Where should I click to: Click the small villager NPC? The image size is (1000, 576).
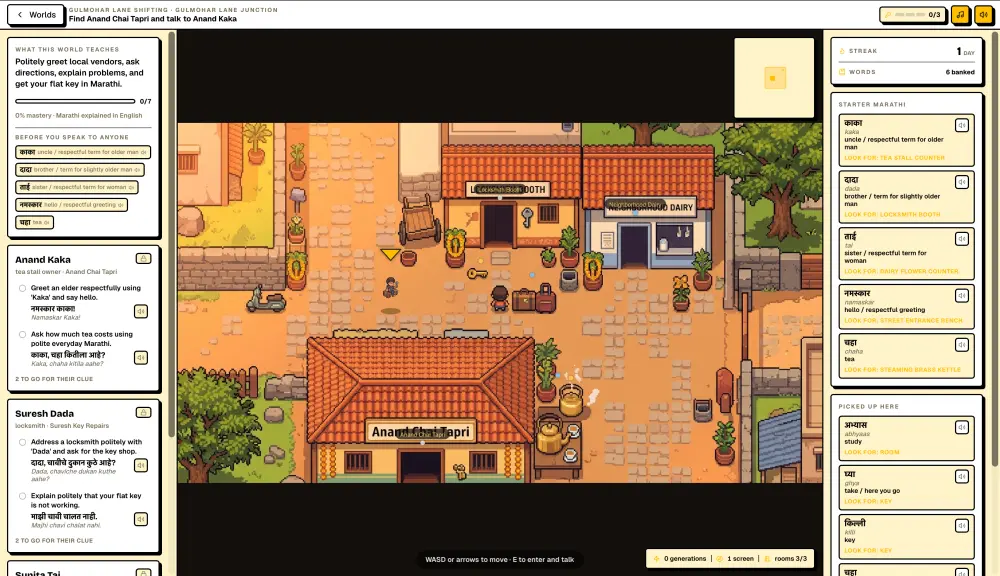pyautogui.click(x=390, y=287)
